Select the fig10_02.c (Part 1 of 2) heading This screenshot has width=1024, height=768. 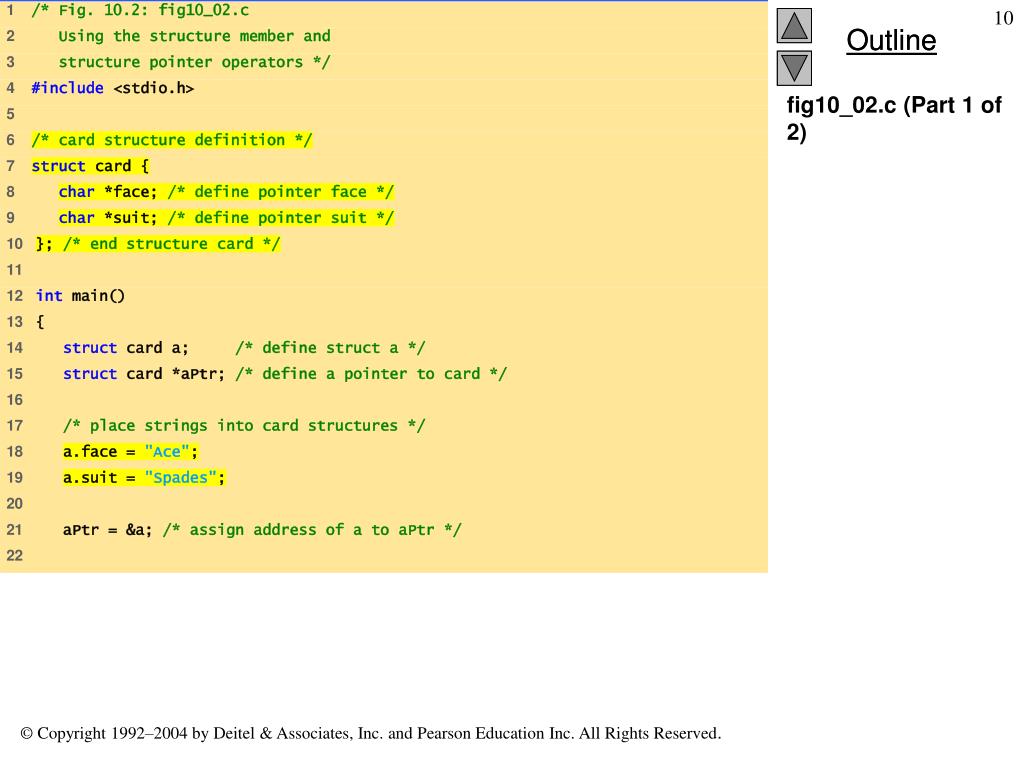click(893, 118)
